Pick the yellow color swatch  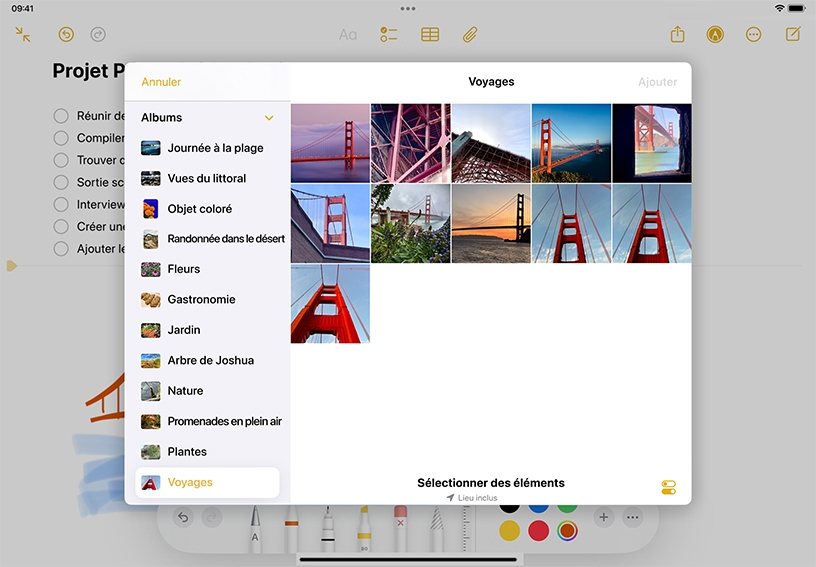pyautogui.click(x=509, y=531)
